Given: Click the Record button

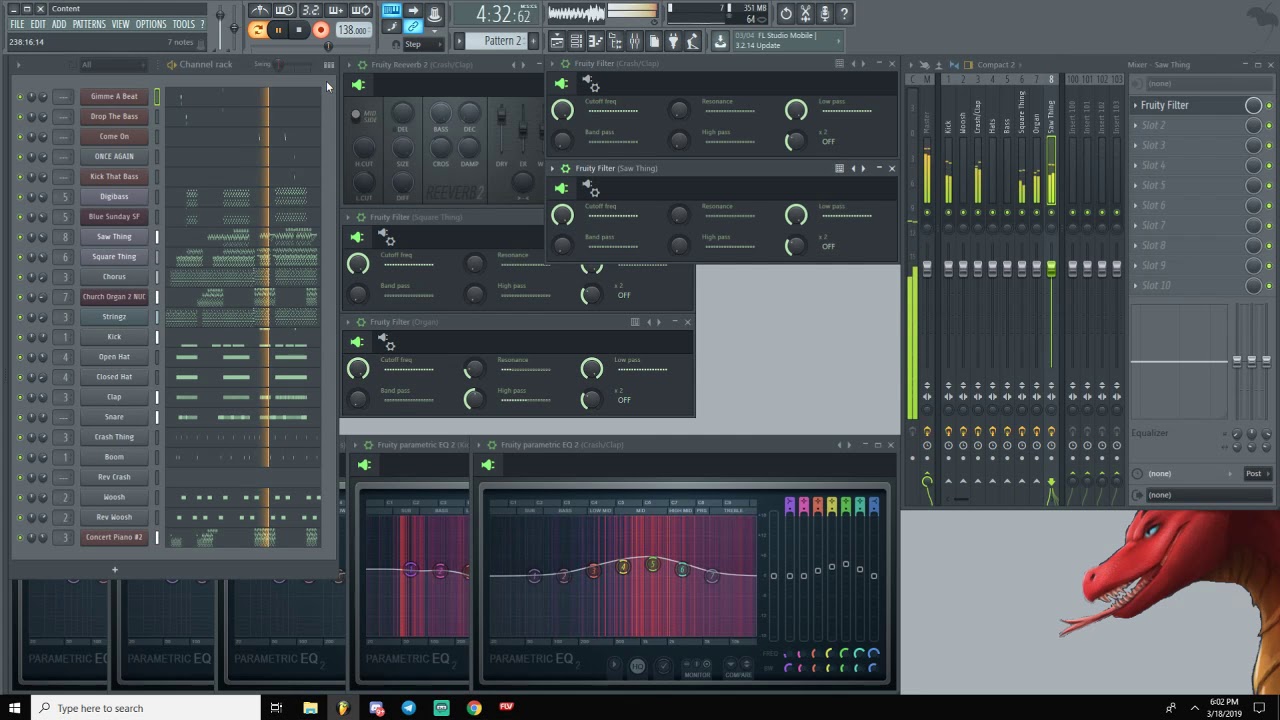Looking at the screenshot, I should 321,30.
